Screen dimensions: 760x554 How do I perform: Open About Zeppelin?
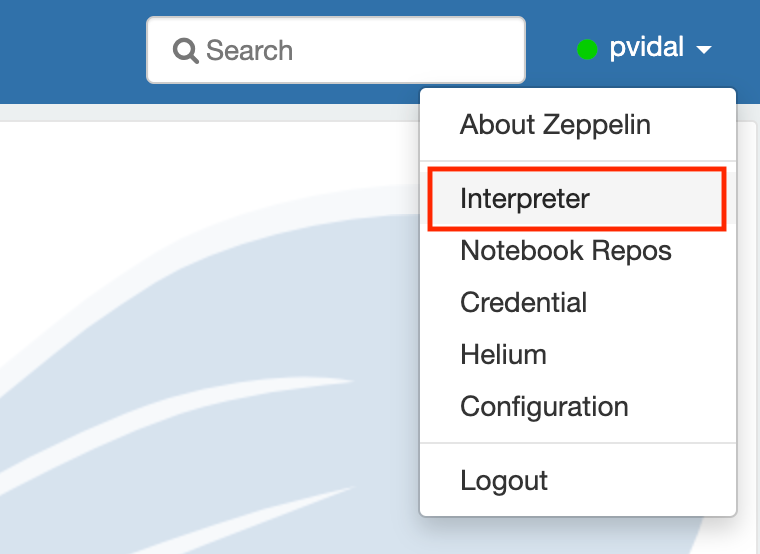pos(555,125)
